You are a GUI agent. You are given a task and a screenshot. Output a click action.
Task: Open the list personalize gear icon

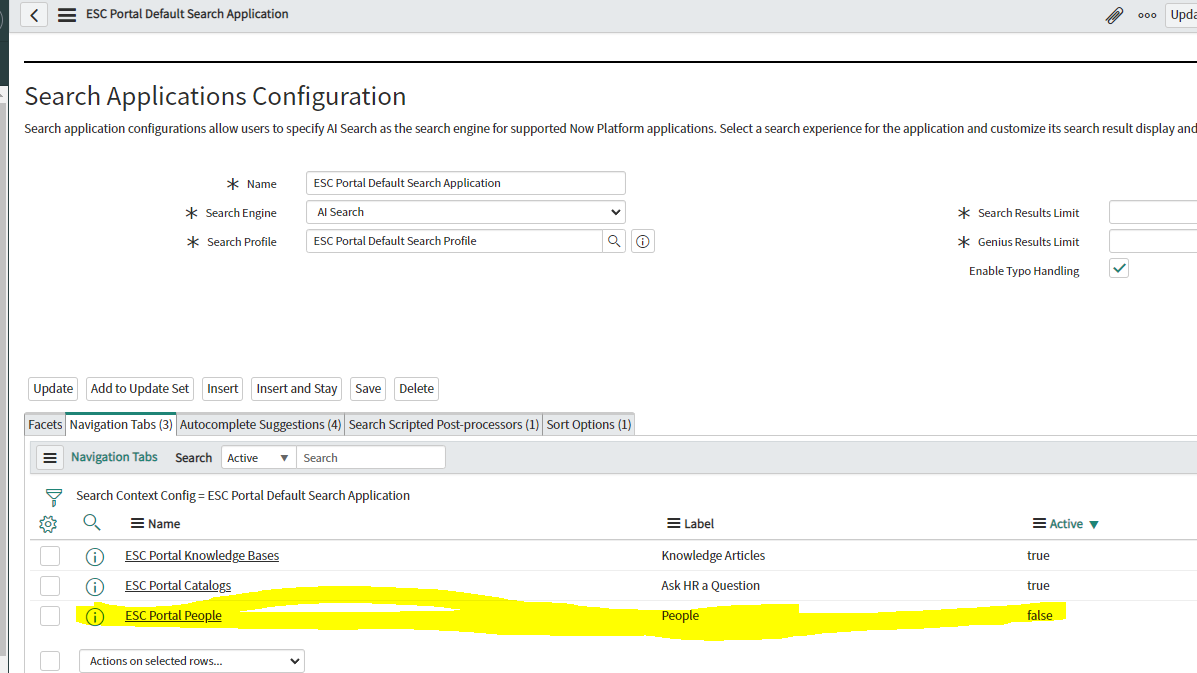point(48,524)
